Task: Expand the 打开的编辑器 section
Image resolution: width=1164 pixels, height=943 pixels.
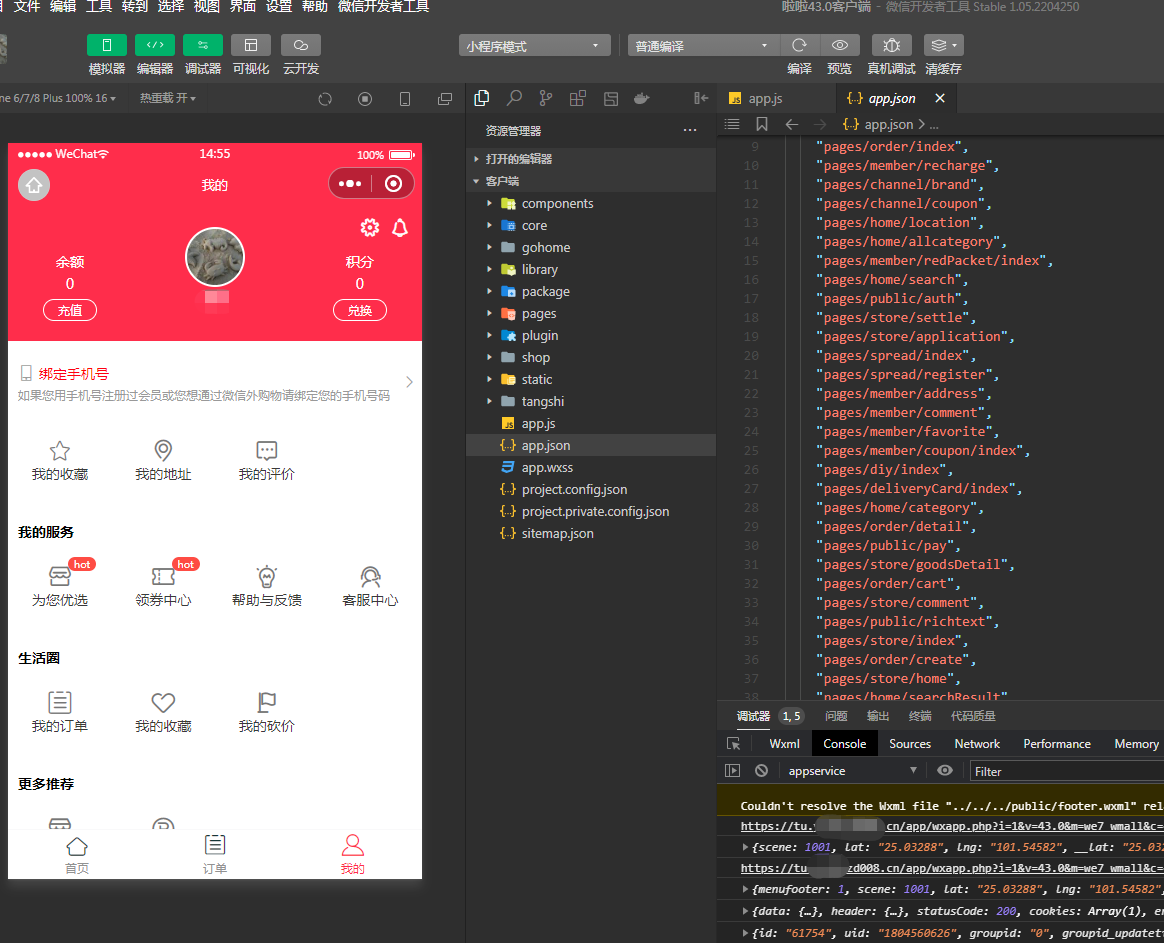Action: (x=591, y=159)
